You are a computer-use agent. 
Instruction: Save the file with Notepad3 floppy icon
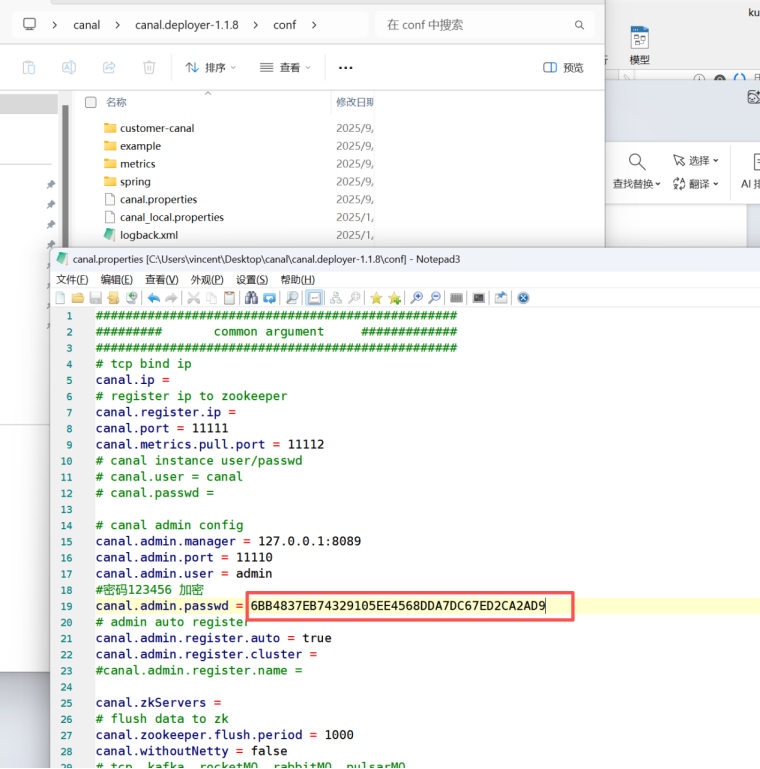click(96, 298)
